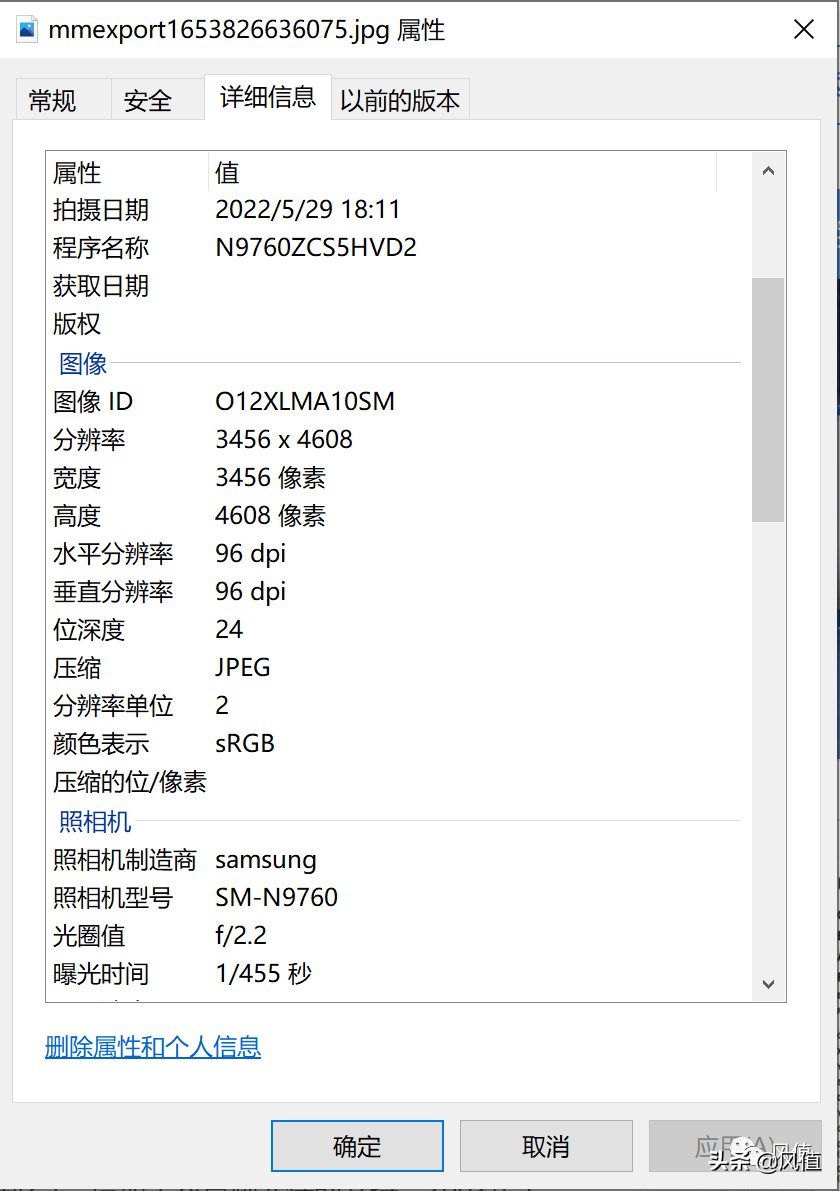Click the file icon in title bar
Screen dimensions: 840x1191
[x=27, y=30]
